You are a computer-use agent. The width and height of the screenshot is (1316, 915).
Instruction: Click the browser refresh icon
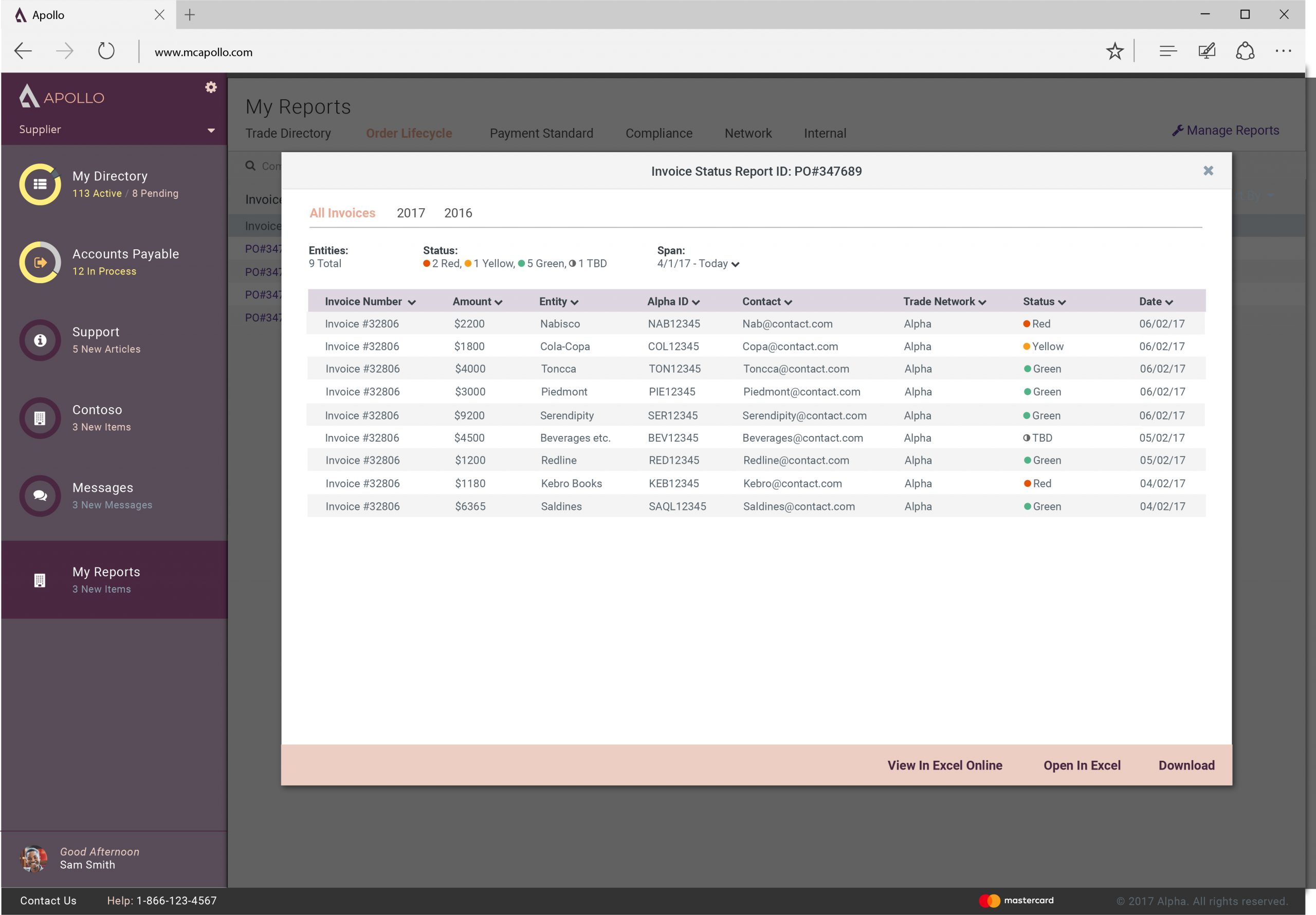coord(106,51)
